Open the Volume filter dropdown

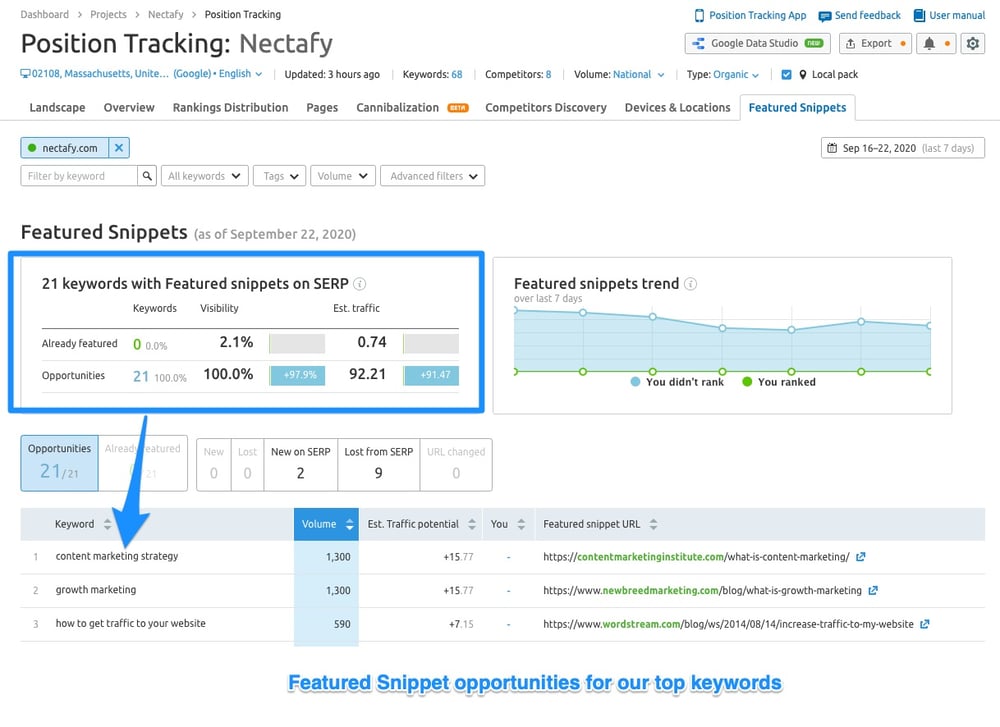click(342, 176)
